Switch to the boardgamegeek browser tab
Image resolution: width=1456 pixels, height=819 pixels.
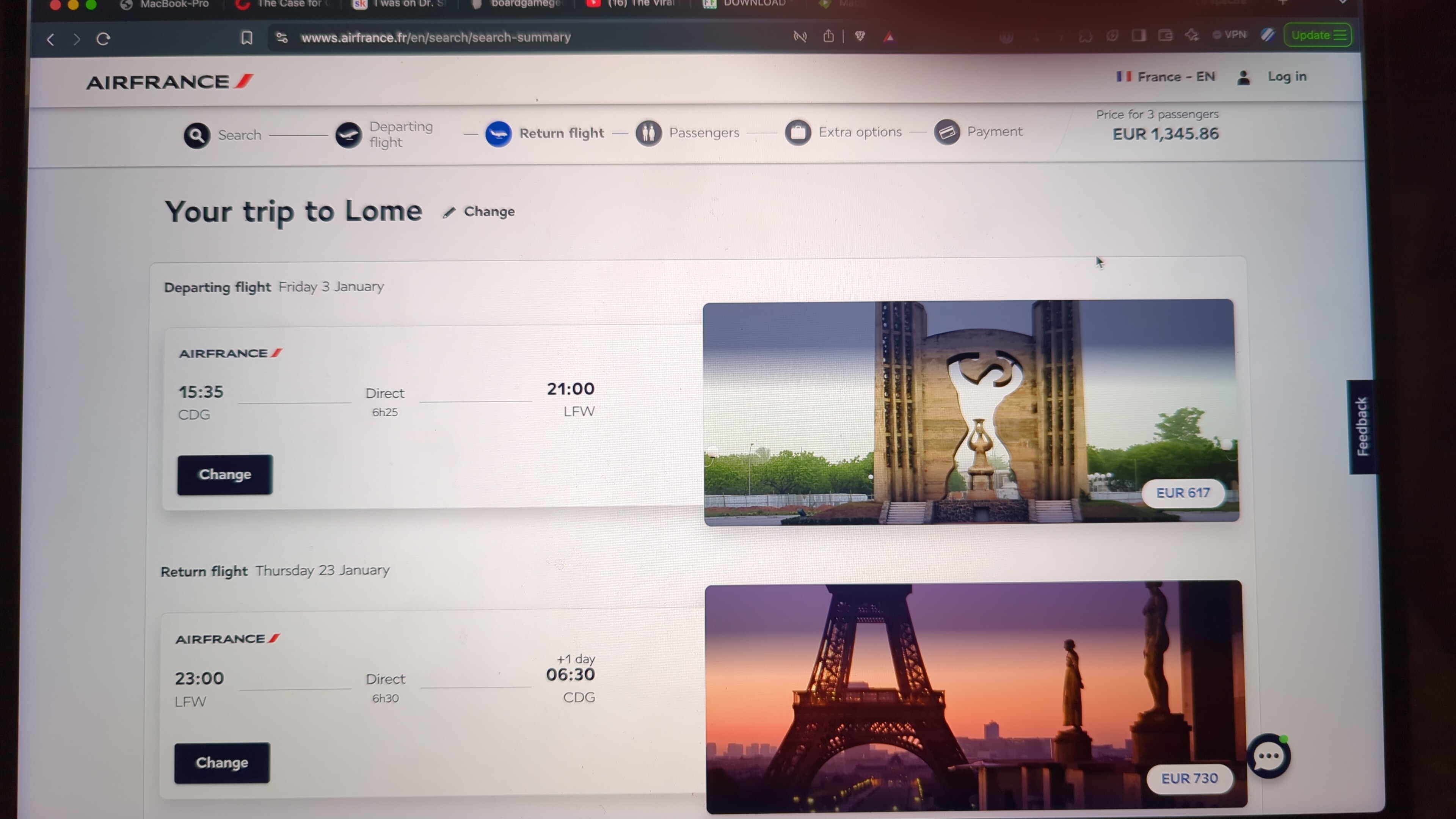point(523,4)
